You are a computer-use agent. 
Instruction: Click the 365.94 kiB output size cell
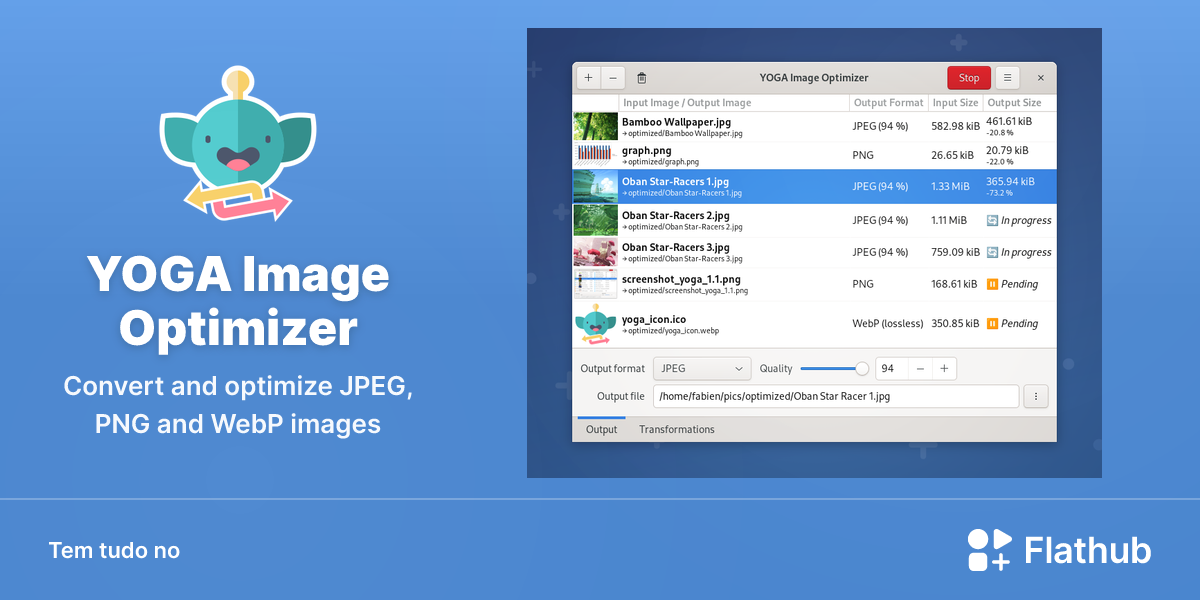click(1010, 181)
